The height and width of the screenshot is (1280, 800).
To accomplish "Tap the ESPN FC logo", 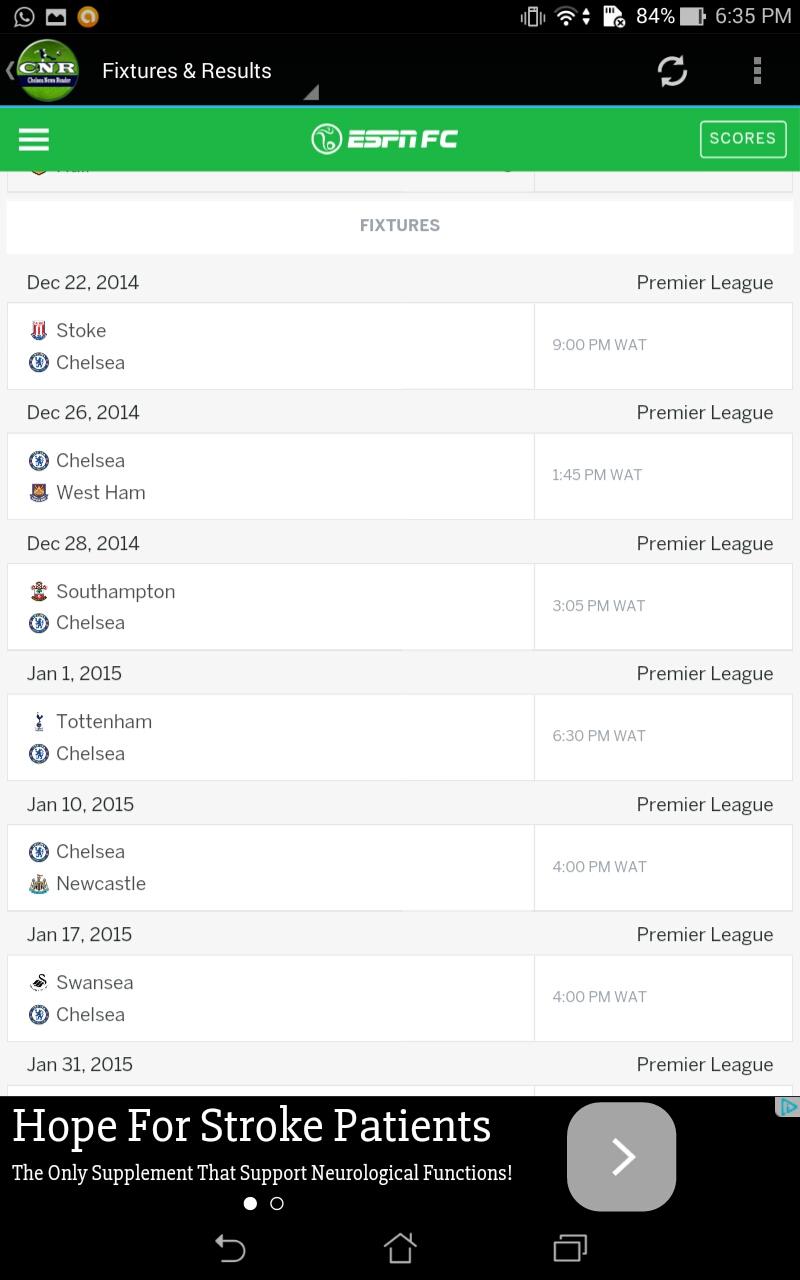I will tap(384, 139).
